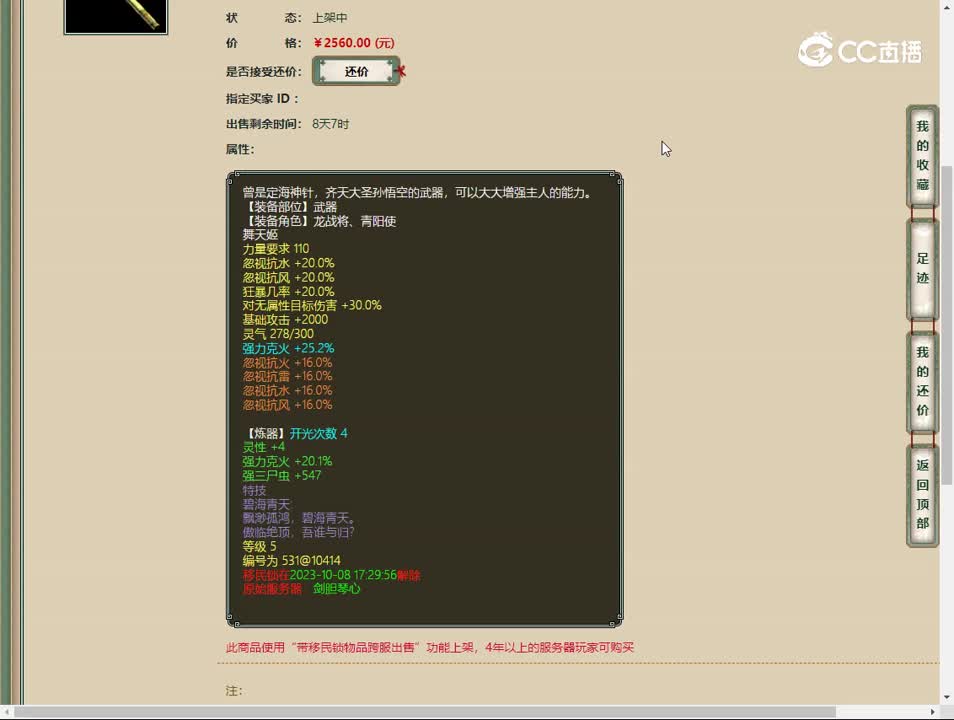
Task: Click 基础攻击 +2000 attribute
Action: click(x=285, y=320)
